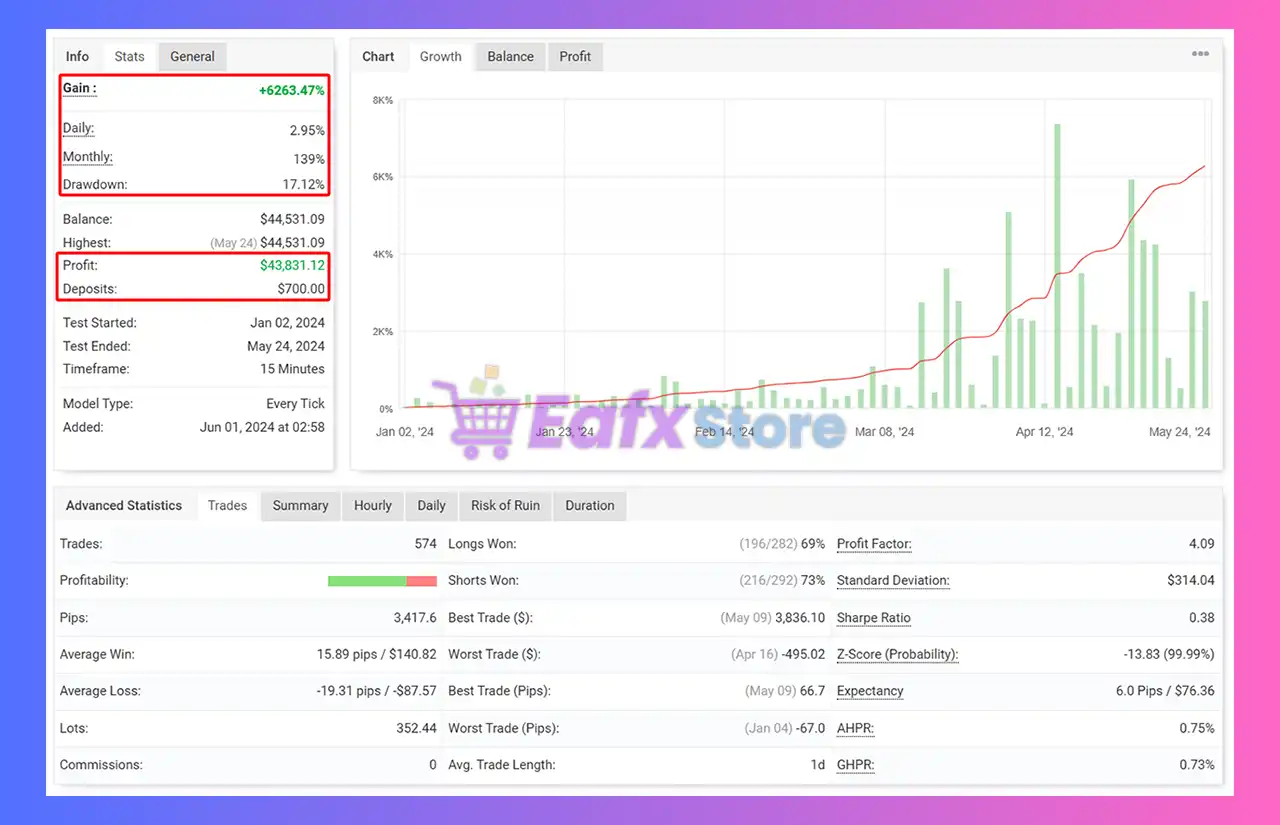Image resolution: width=1280 pixels, height=825 pixels.
Task: Click the Expectancy label
Action: click(x=869, y=691)
